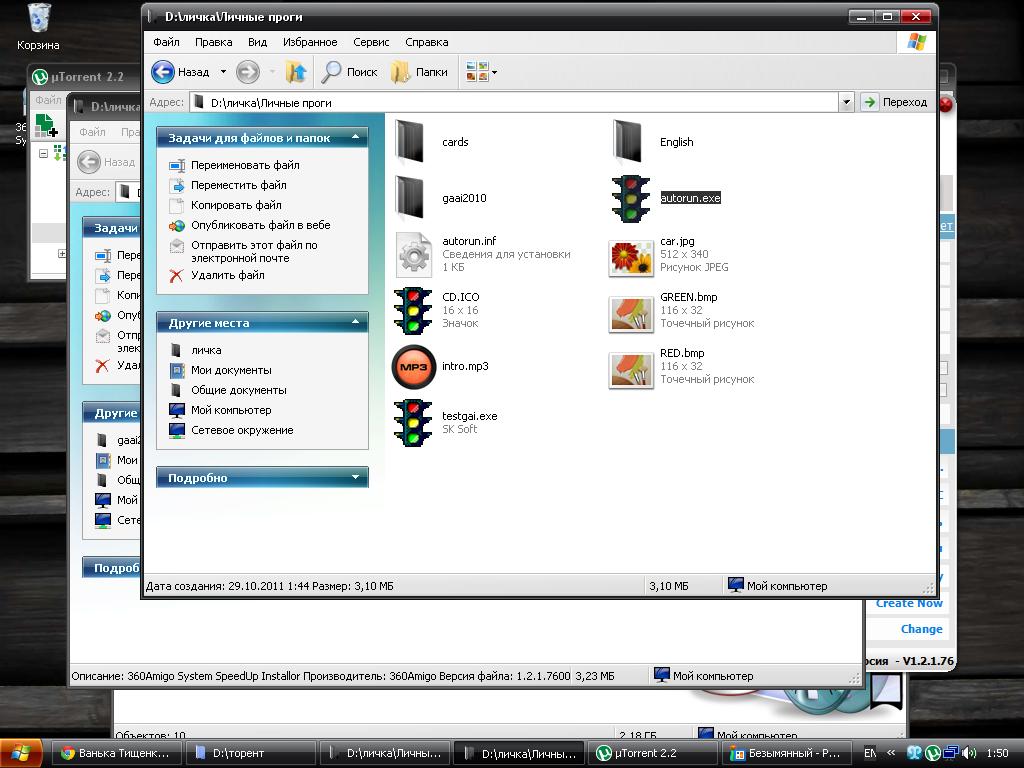
Task: Select the intro.mp3 file icon
Action: click(x=413, y=367)
